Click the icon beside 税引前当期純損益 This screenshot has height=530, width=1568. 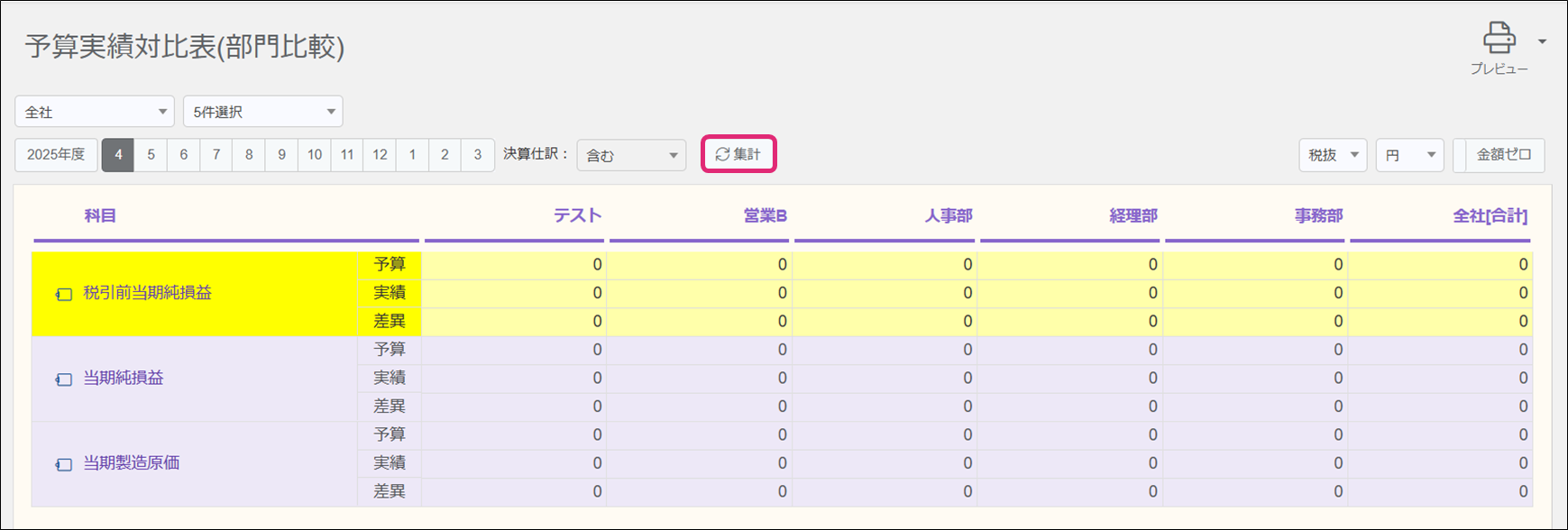tap(64, 294)
